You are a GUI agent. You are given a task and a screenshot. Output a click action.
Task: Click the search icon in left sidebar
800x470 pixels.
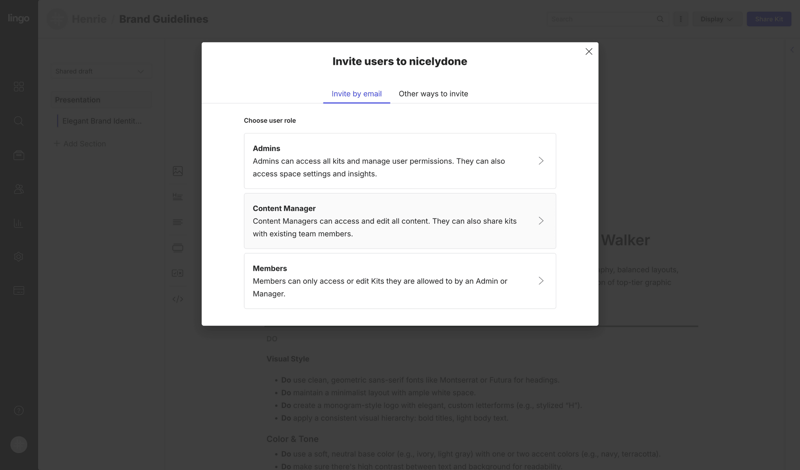19,121
